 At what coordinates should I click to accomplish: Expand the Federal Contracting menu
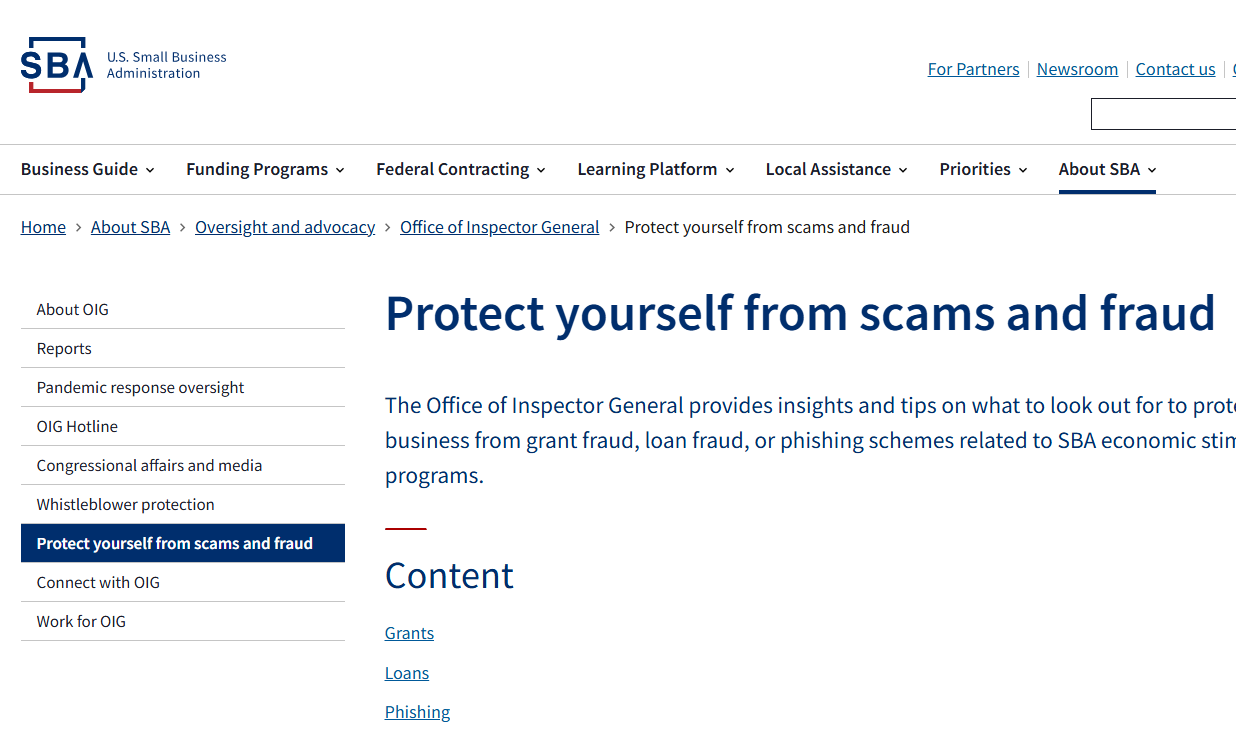(461, 169)
